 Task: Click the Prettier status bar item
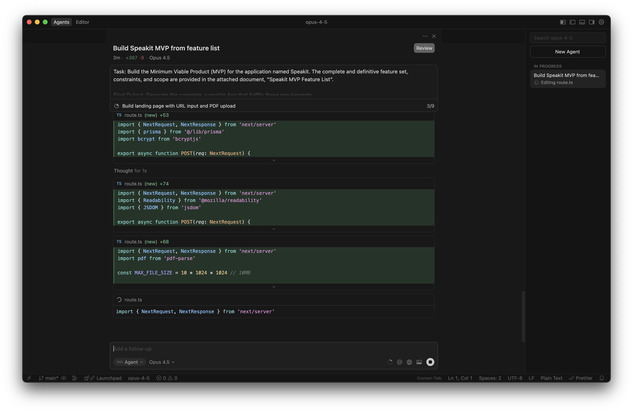point(581,378)
